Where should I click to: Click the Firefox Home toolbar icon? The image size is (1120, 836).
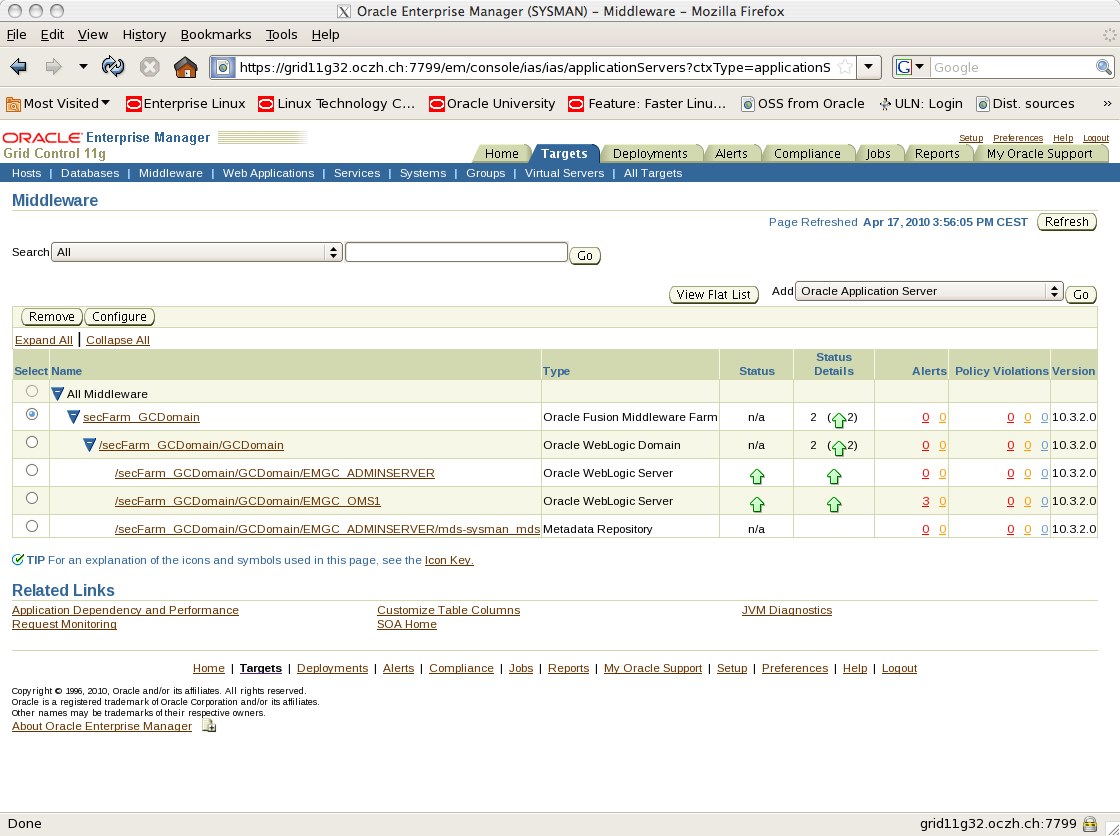185,67
